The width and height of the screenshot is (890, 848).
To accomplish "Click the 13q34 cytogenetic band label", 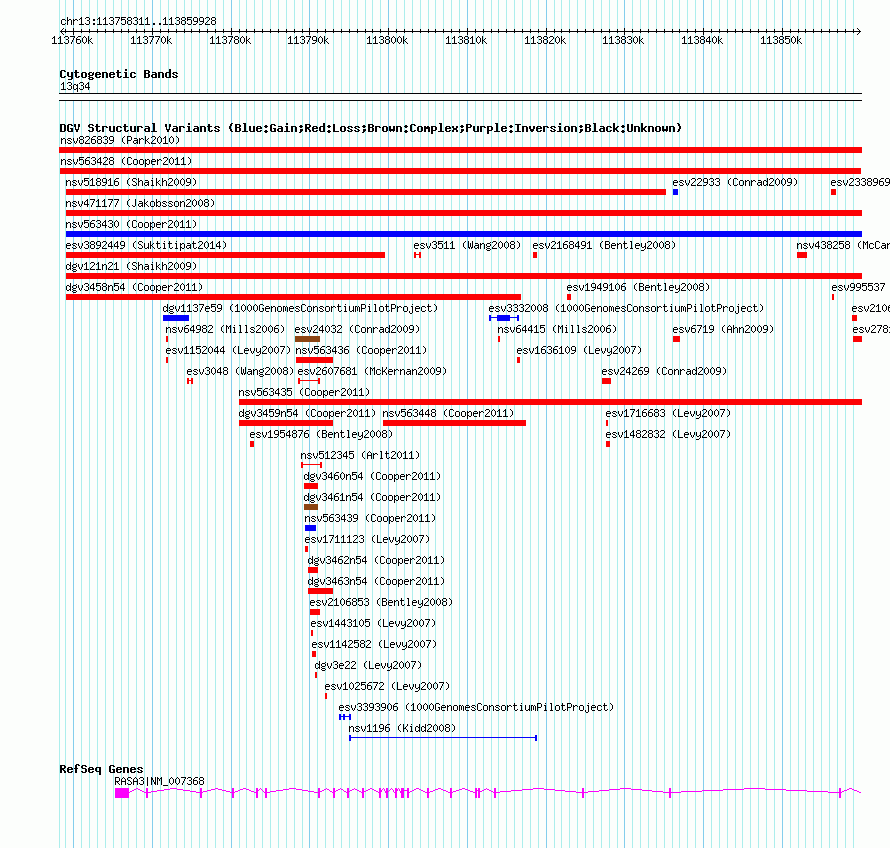I will pos(75,86).
